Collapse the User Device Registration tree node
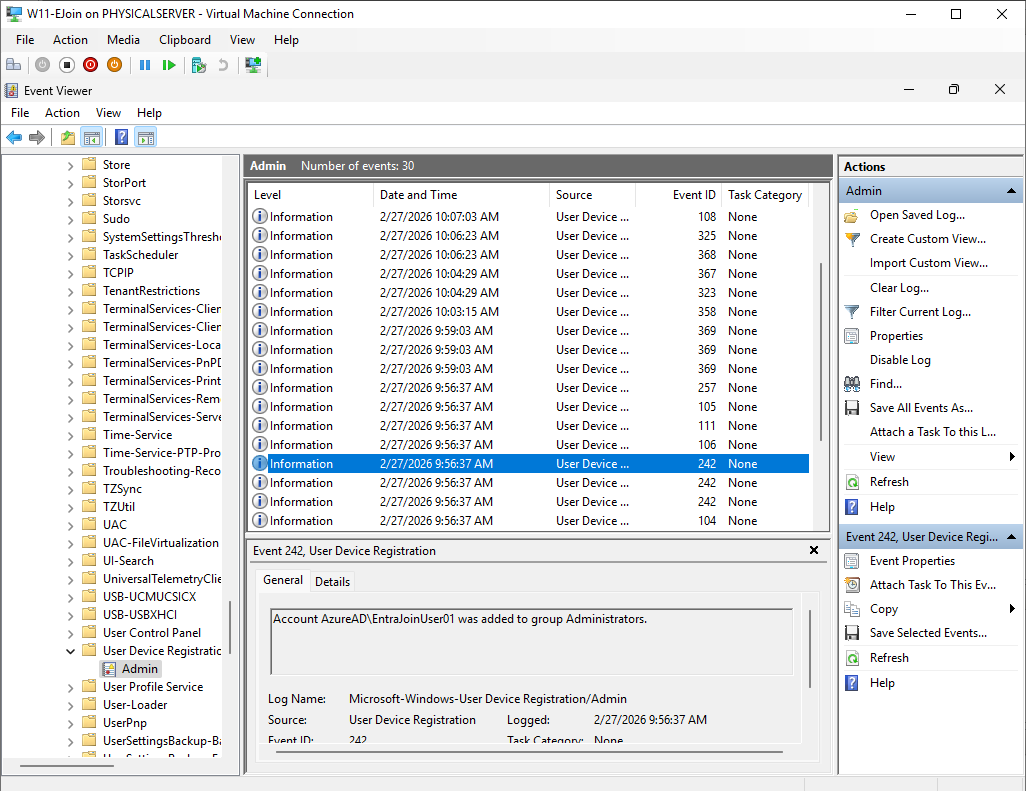Image resolution: width=1026 pixels, height=791 pixels. pyautogui.click(x=70, y=651)
